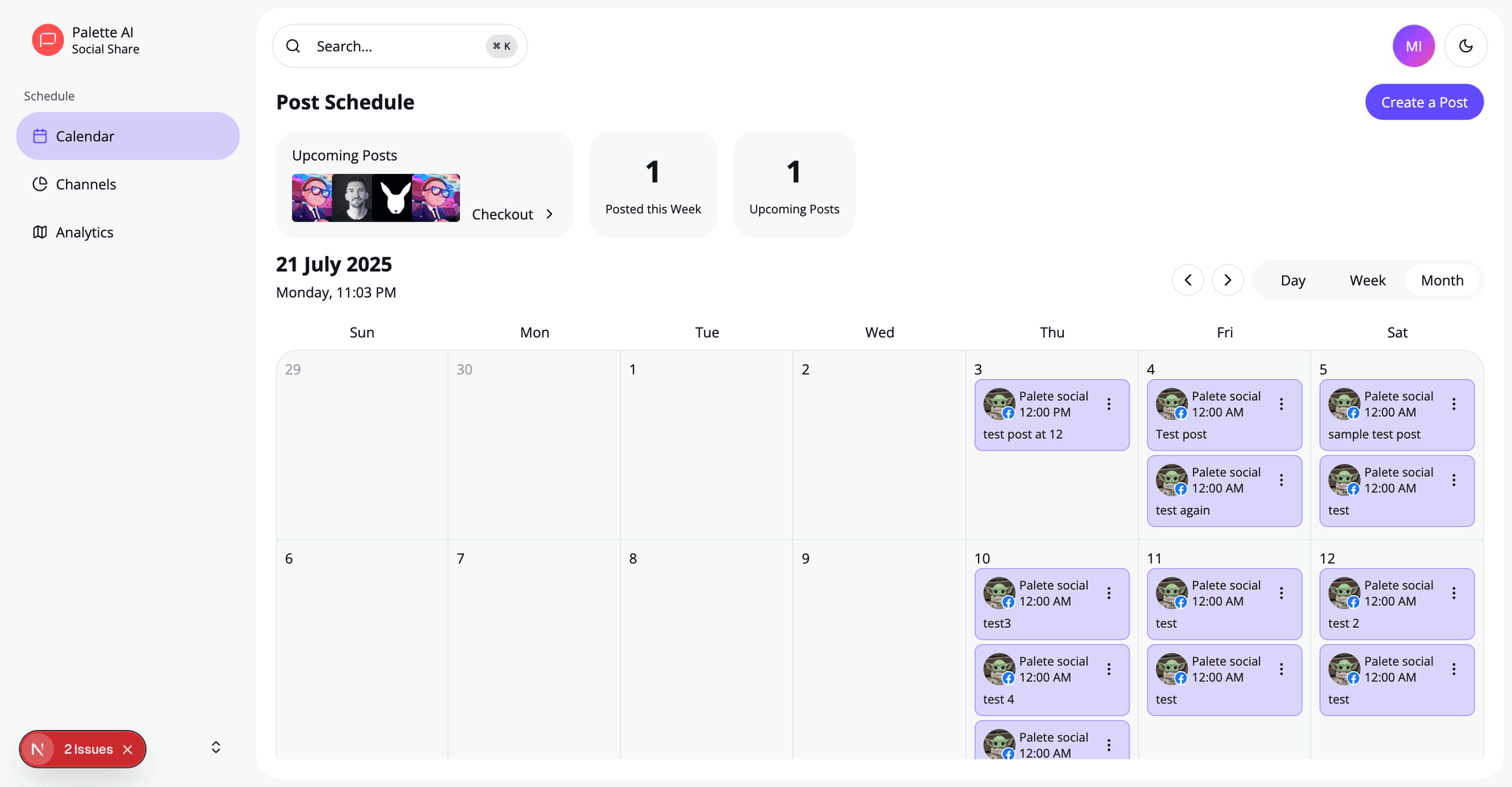Open the search bar magnifying glass icon

pyautogui.click(x=293, y=46)
